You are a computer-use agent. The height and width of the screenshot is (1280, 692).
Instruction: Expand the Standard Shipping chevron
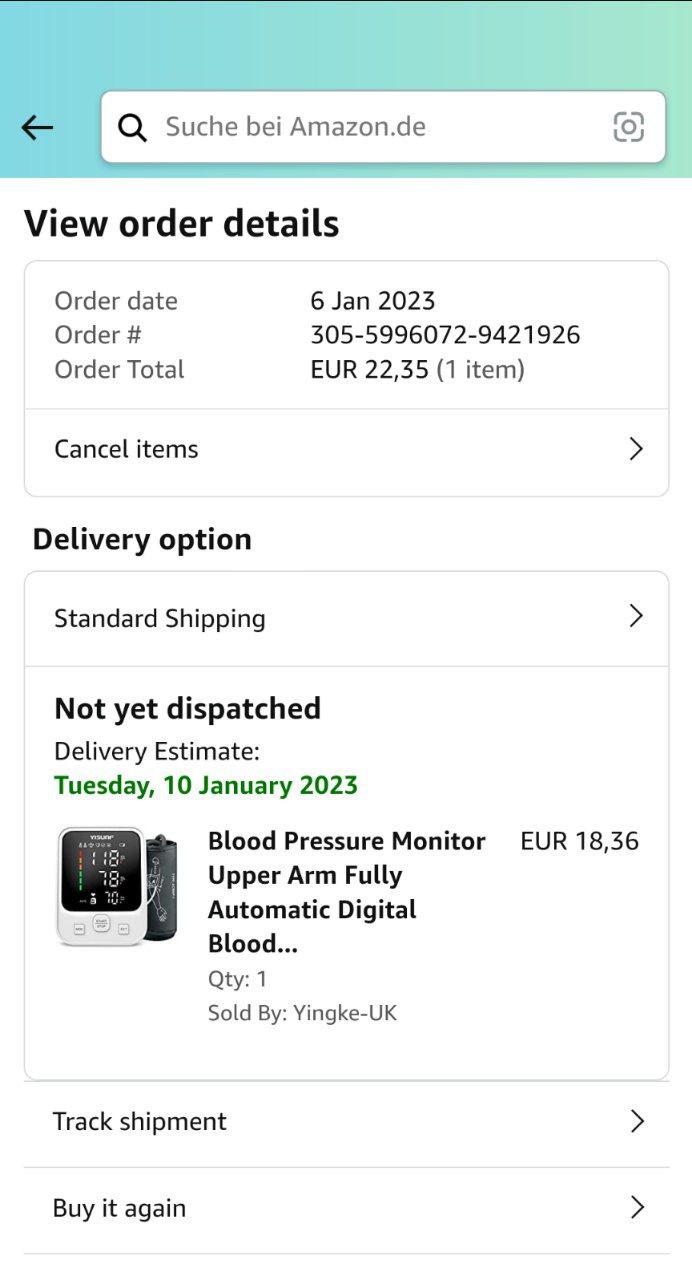point(636,616)
